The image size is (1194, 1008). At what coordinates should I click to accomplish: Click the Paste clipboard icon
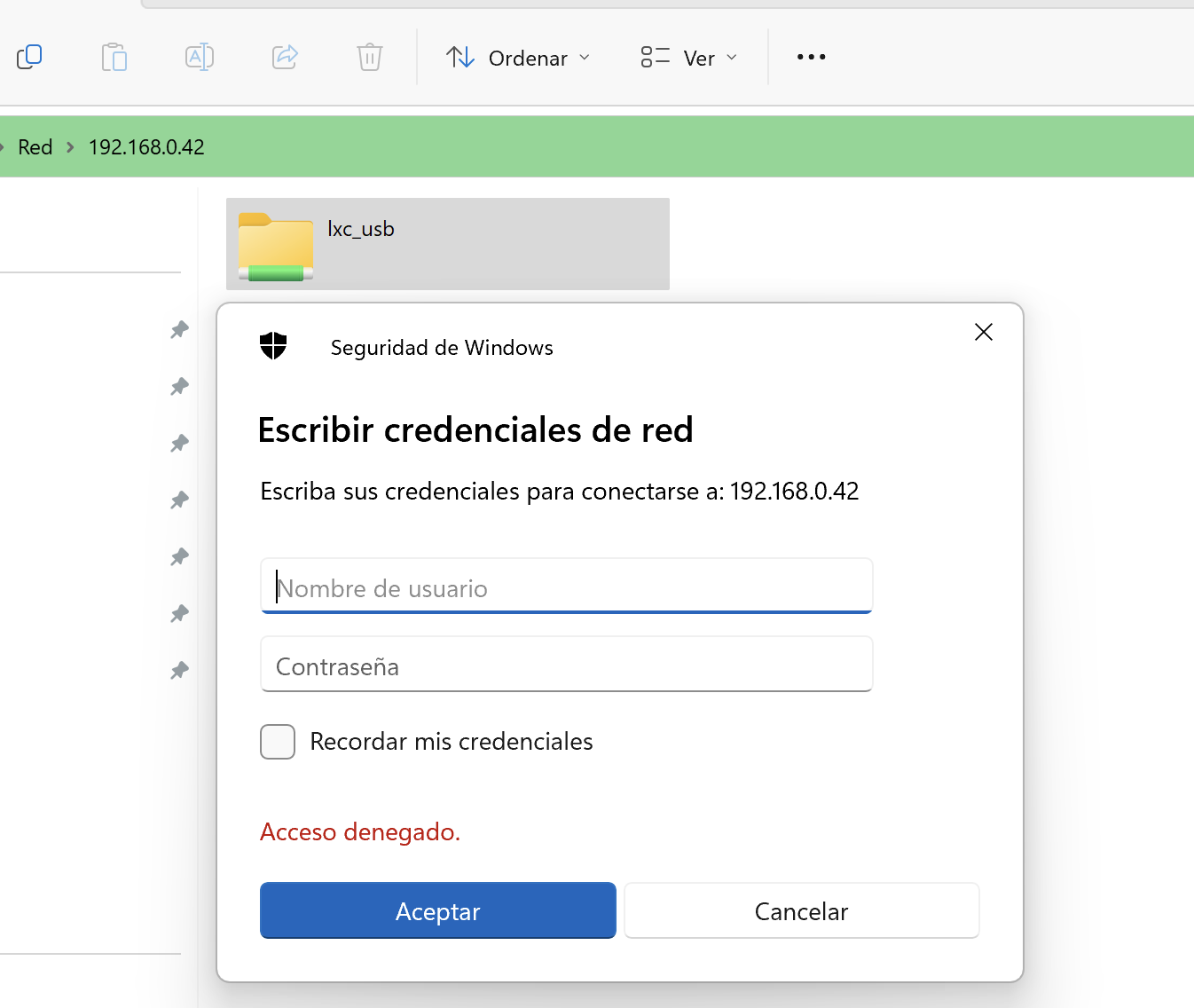(x=114, y=57)
